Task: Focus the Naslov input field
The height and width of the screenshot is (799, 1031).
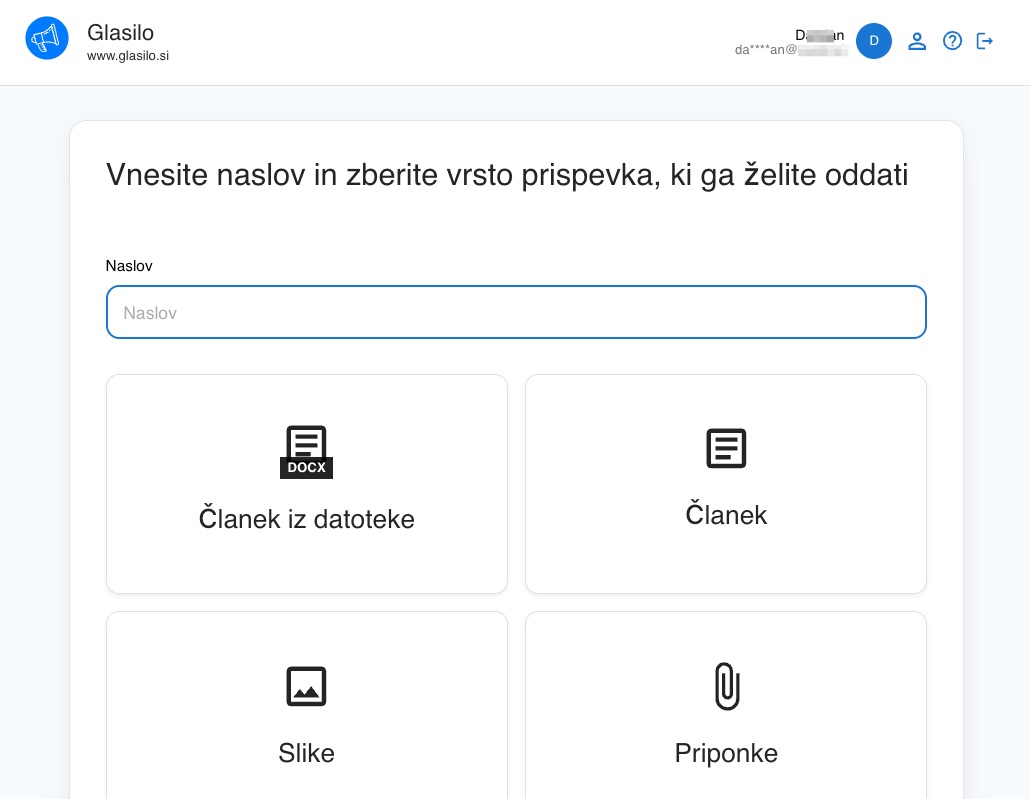Action: 516,312
